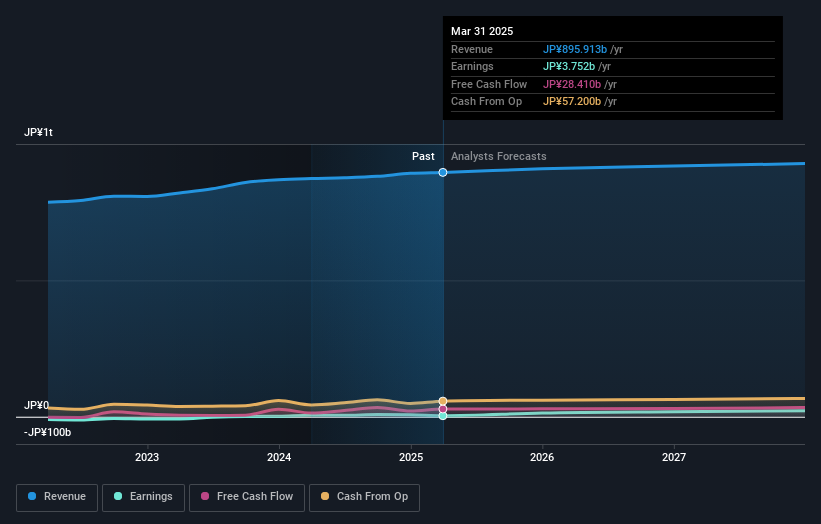
Task: Click the blue Revenue data point marker
Action: (443, 172)
